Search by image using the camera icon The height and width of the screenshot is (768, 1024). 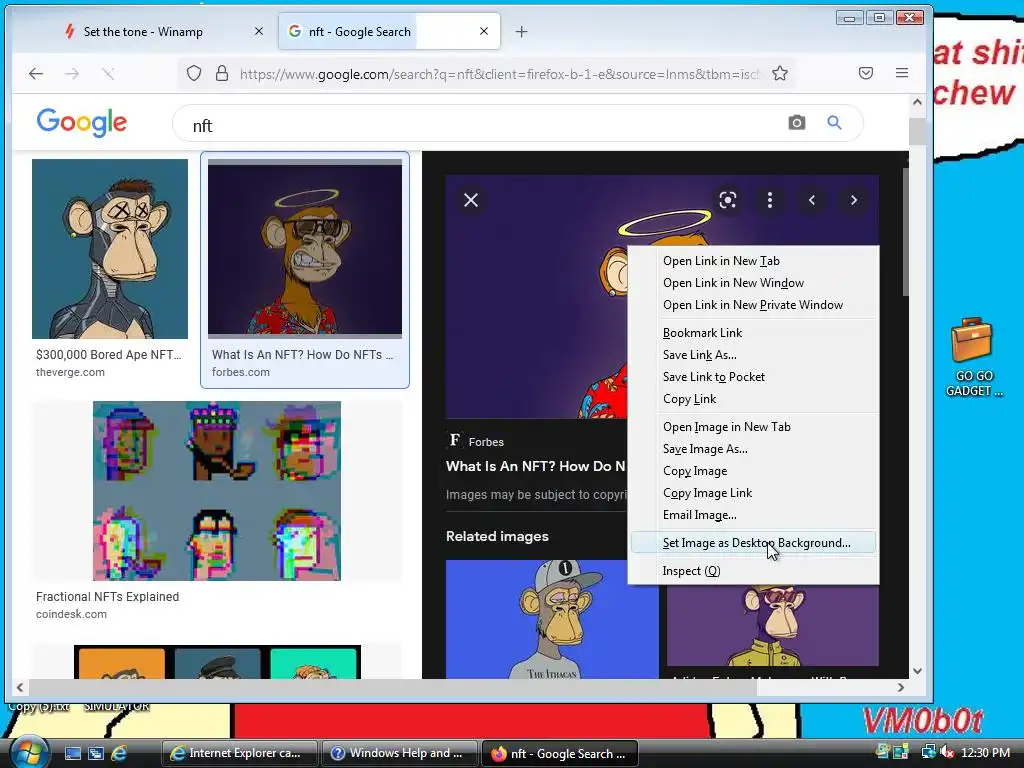tap(797, 123)
